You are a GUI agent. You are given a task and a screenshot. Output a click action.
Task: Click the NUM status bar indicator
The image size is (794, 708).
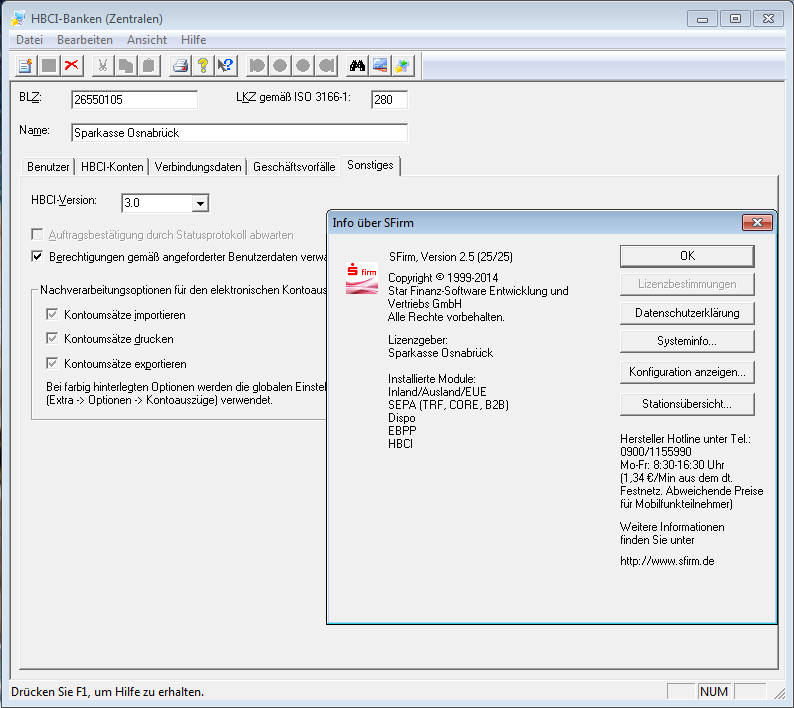click(714, 691)
